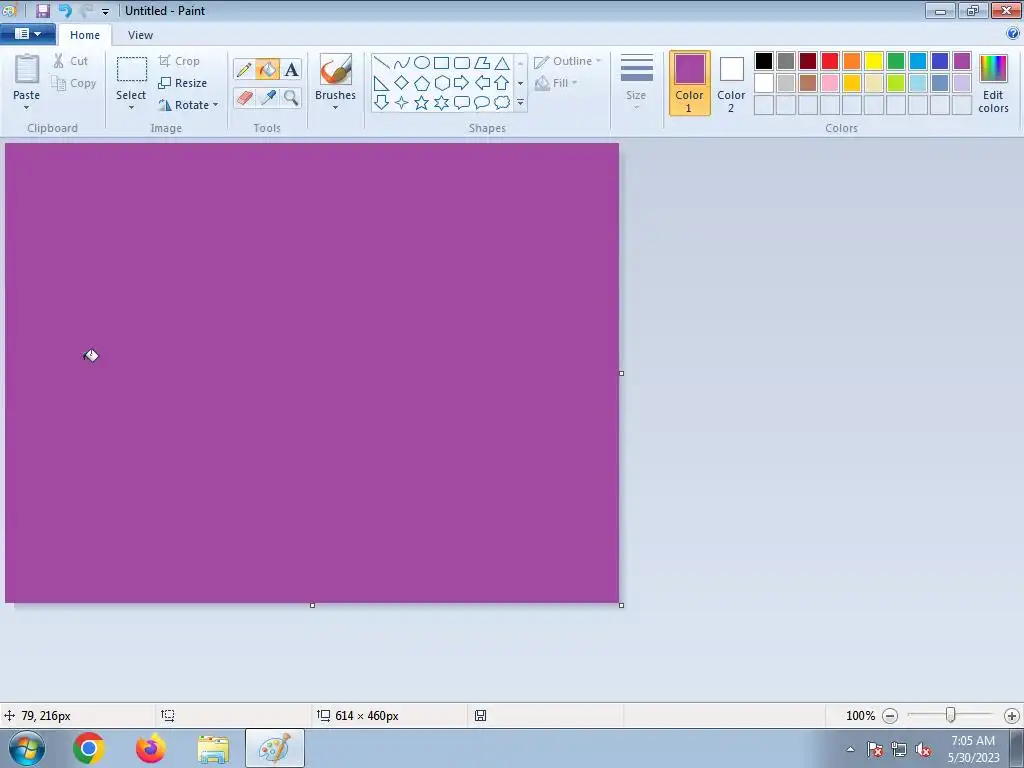Click the Brushes button
Screen dimensions: 1024x768
coord(335,76)
